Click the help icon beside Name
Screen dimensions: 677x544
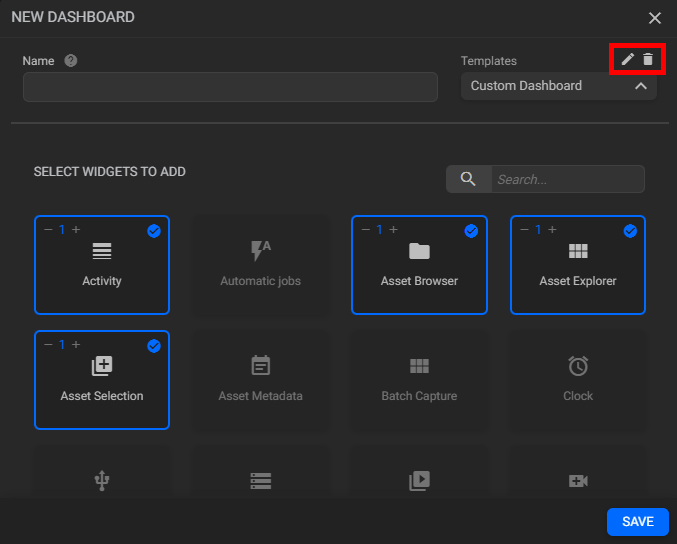71,60
